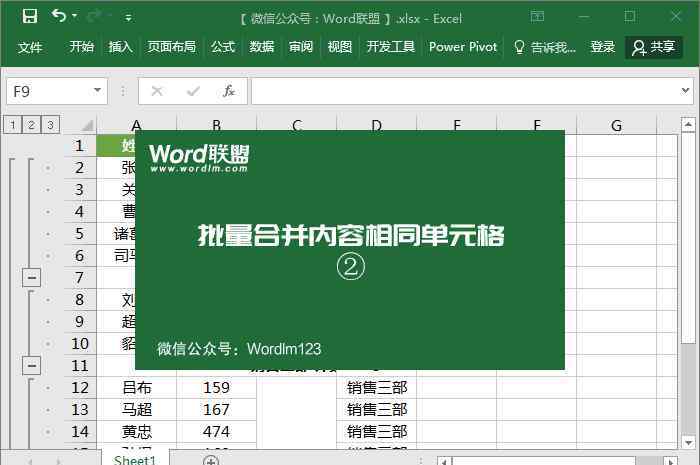Click 登录 to sign in
Image resolution: width=700 pixels, height=465 pixels.
tap(602, 47)
